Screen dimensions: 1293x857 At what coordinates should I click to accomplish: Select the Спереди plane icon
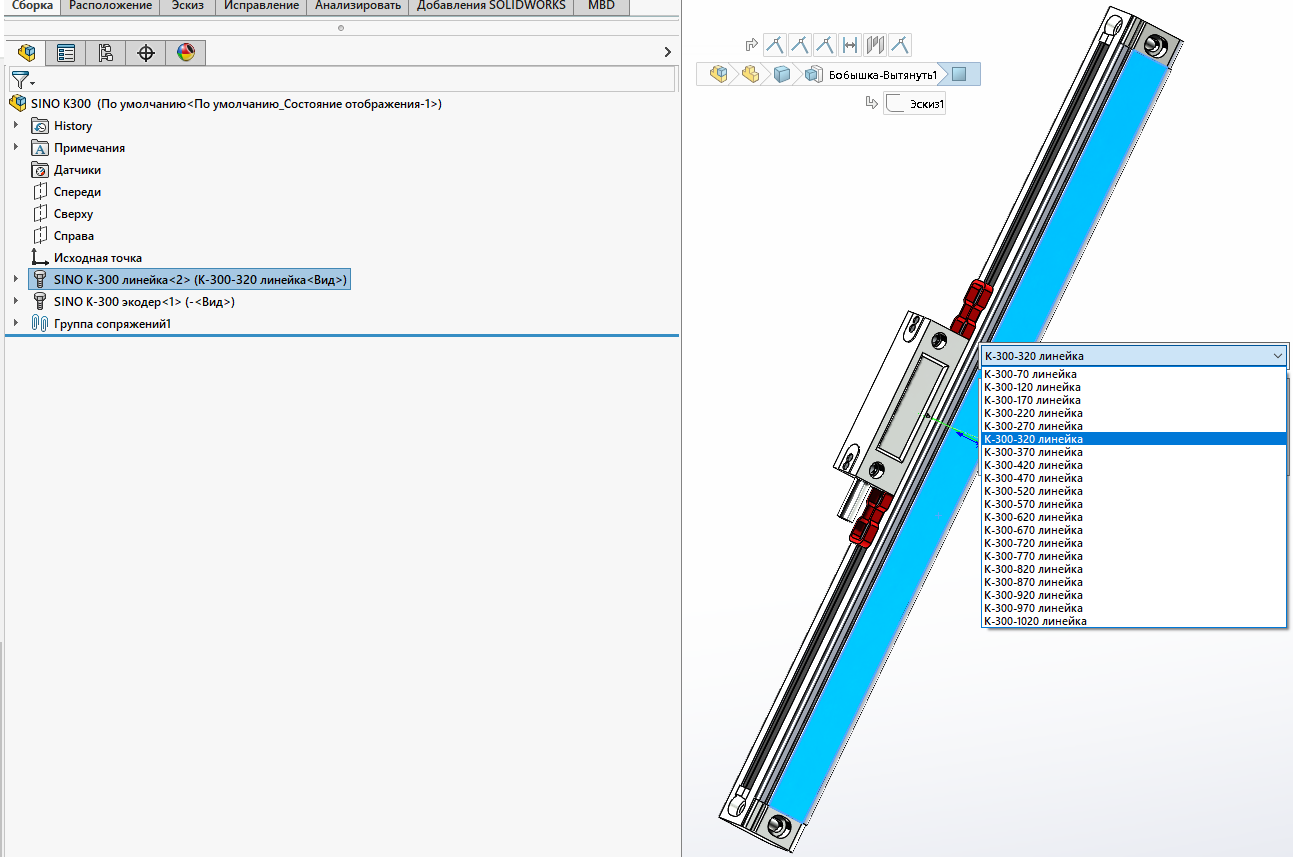click(40, 192)
